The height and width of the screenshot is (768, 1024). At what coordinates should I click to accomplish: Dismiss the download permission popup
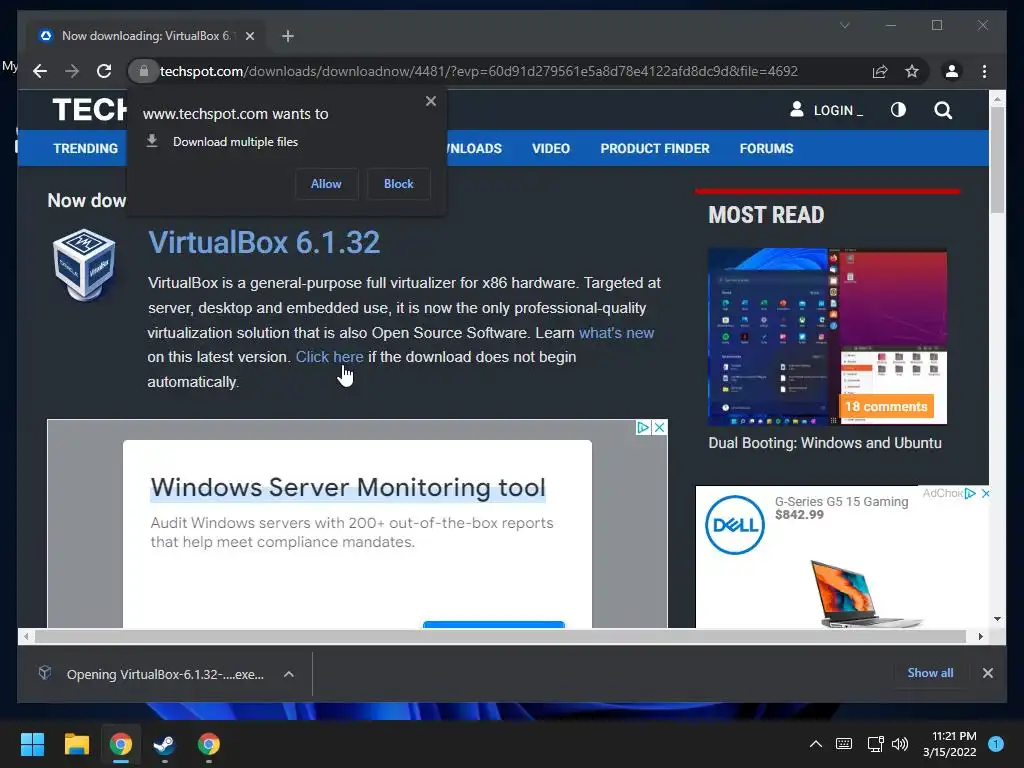pos(430,101)
